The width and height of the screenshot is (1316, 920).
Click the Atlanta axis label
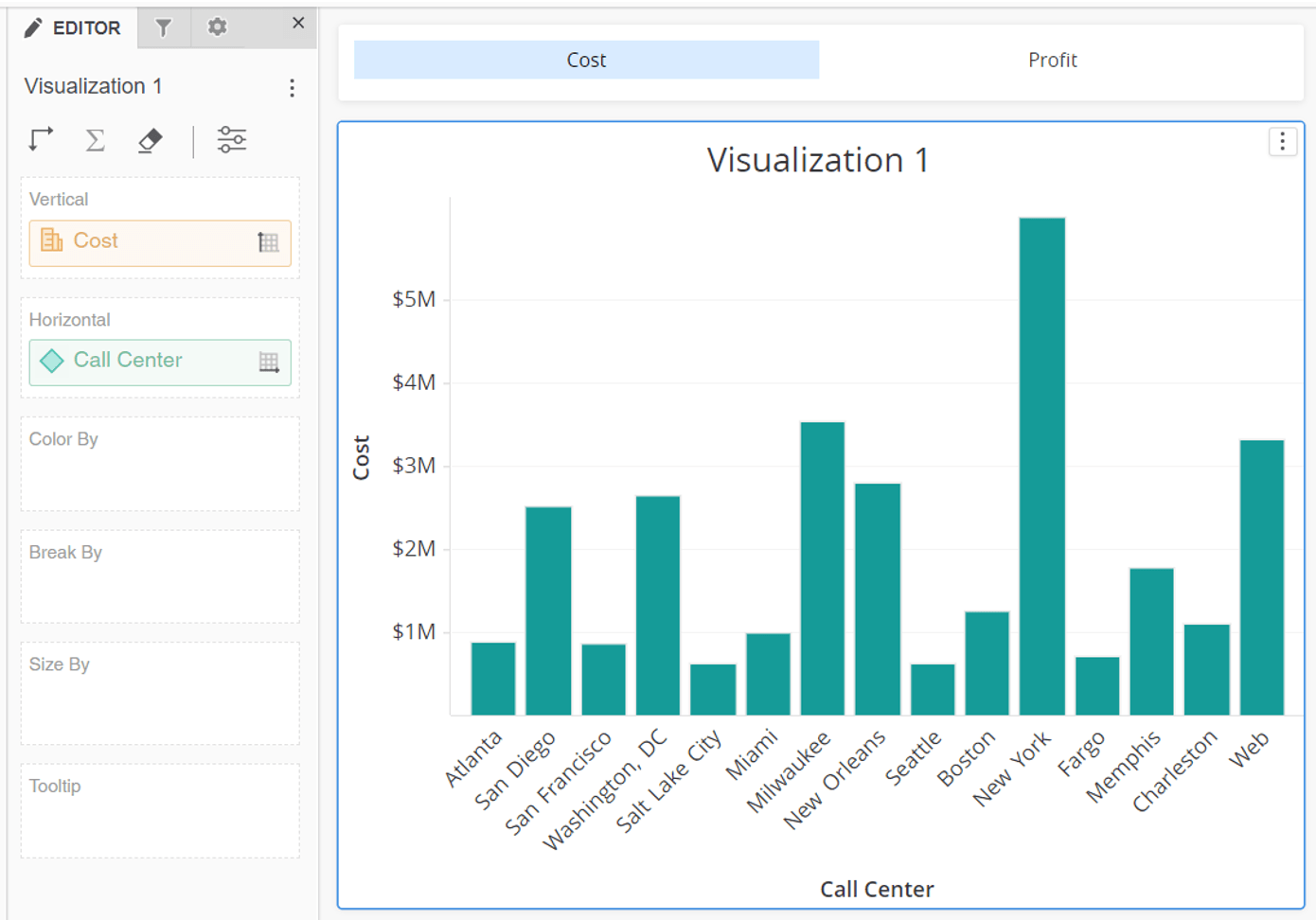[x=472, y=759]
